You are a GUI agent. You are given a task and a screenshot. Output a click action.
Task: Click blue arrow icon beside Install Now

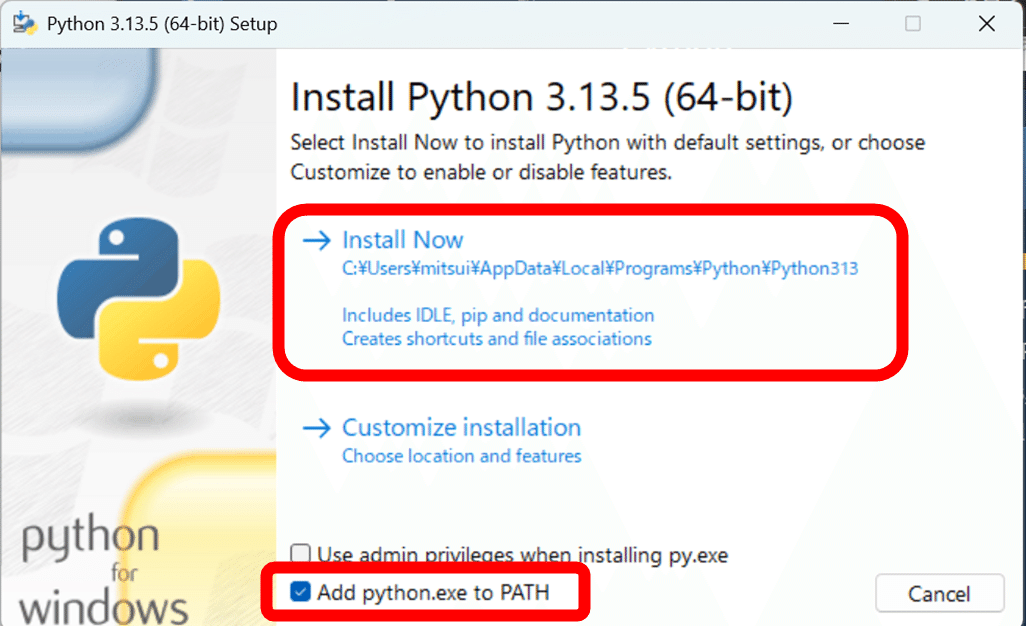[316, 240]
